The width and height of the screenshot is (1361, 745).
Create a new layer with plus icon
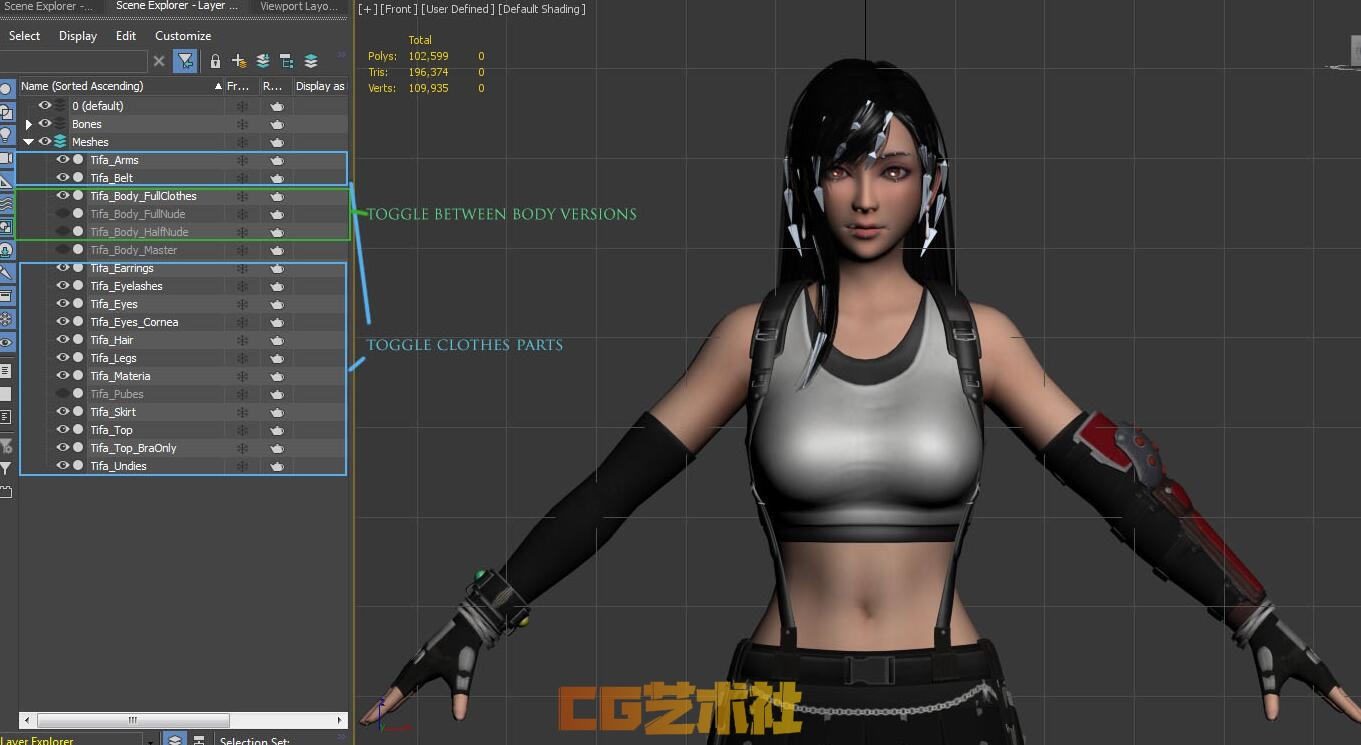click(239, 61)
